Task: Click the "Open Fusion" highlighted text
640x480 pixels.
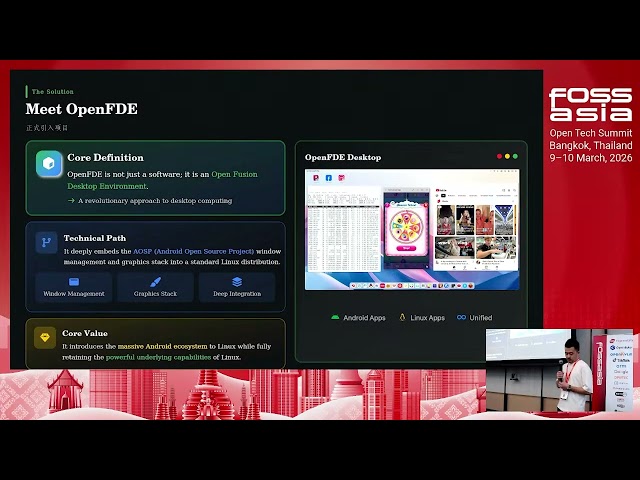Action: (234, 174)
